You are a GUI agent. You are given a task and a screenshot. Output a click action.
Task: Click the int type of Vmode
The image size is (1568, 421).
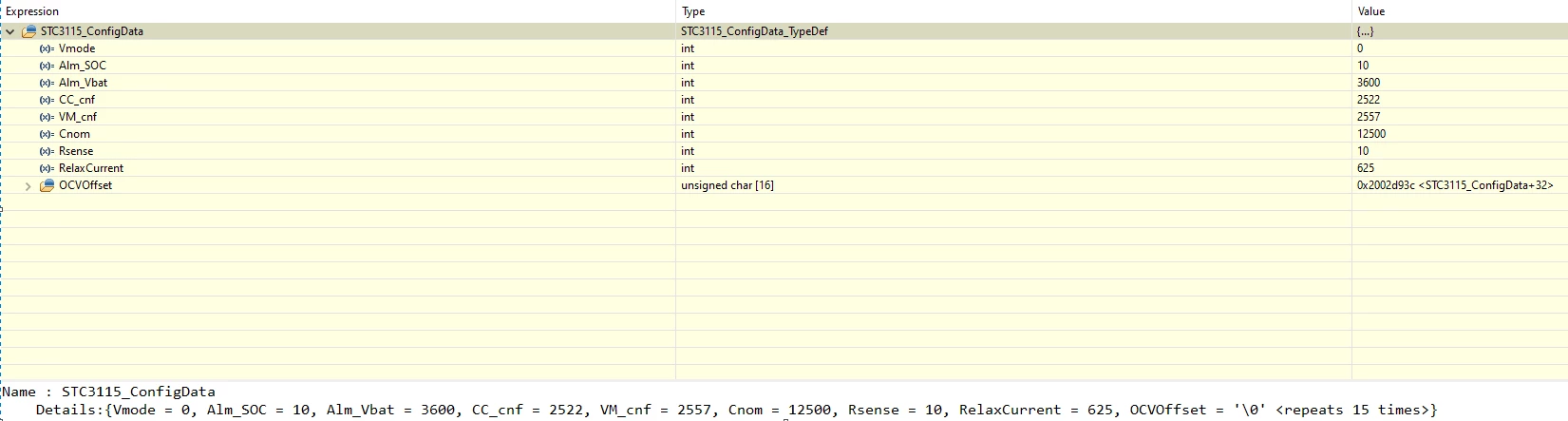coord(688,48)
